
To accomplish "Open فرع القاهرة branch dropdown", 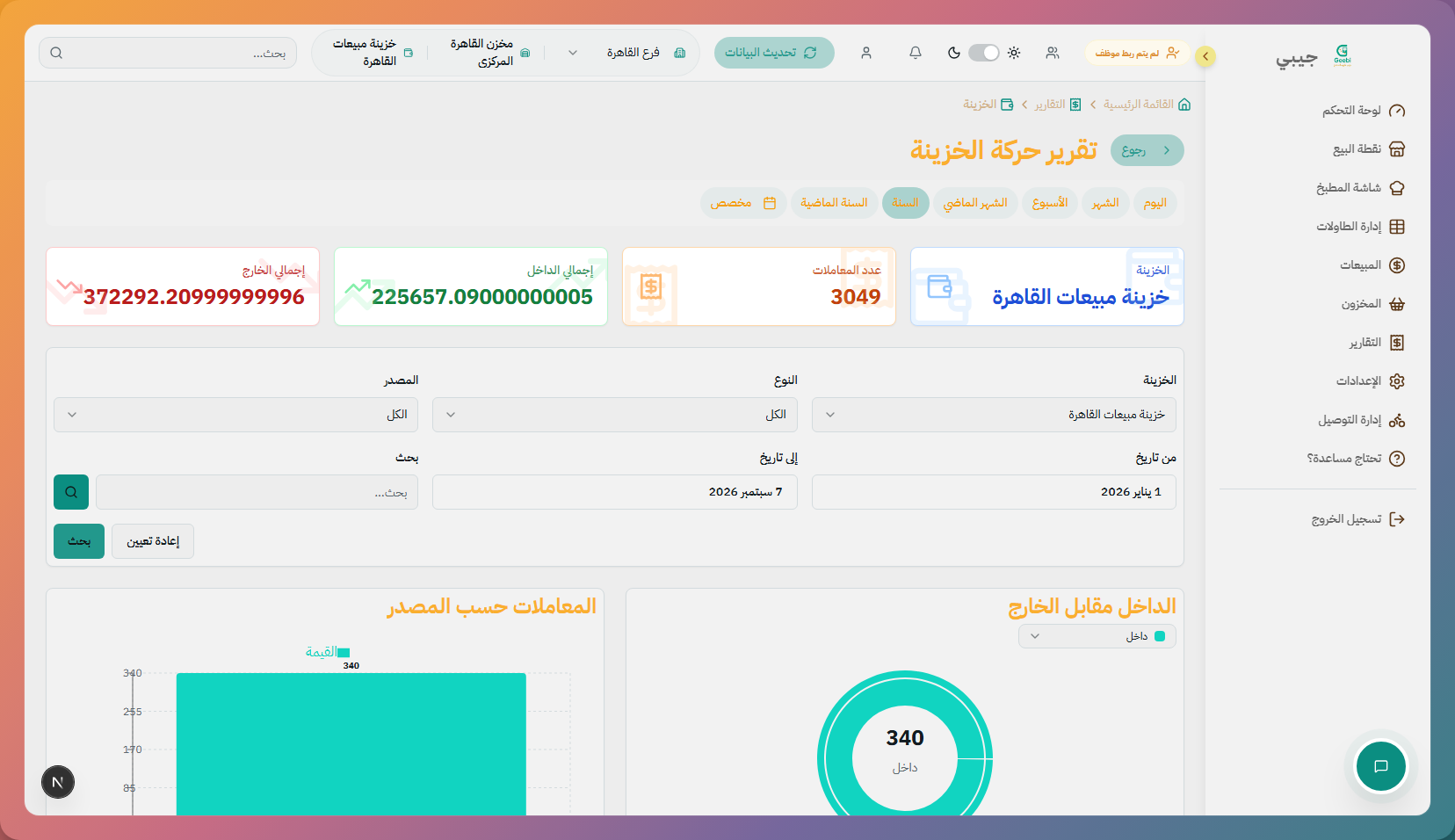I will tap(626, 53).
